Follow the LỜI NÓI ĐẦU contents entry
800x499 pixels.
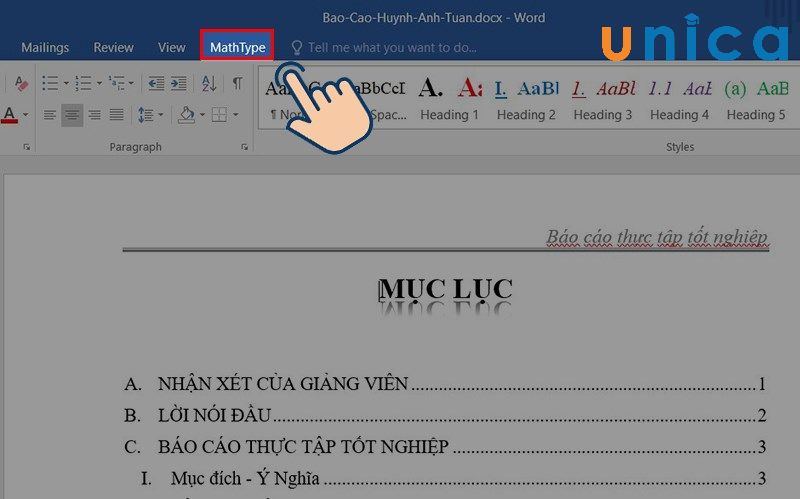(445, 415)
